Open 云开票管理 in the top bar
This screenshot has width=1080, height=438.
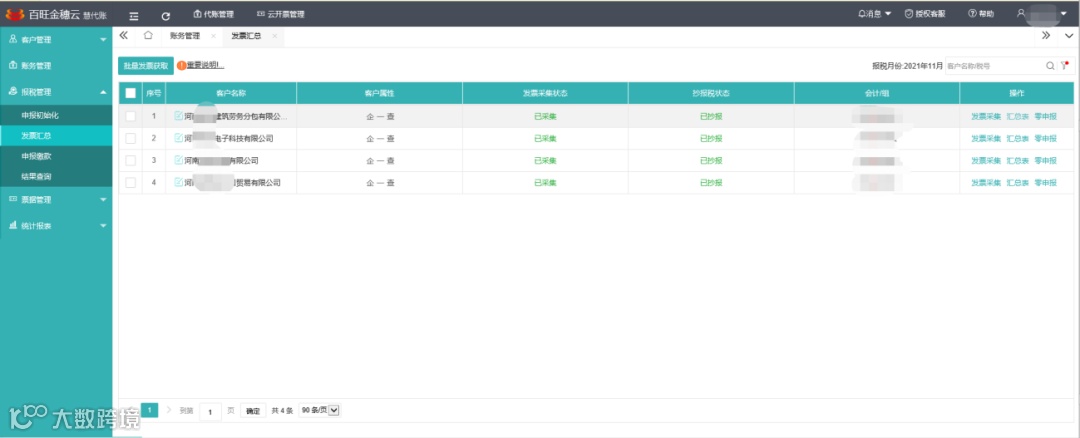click(x=280, y=14)
